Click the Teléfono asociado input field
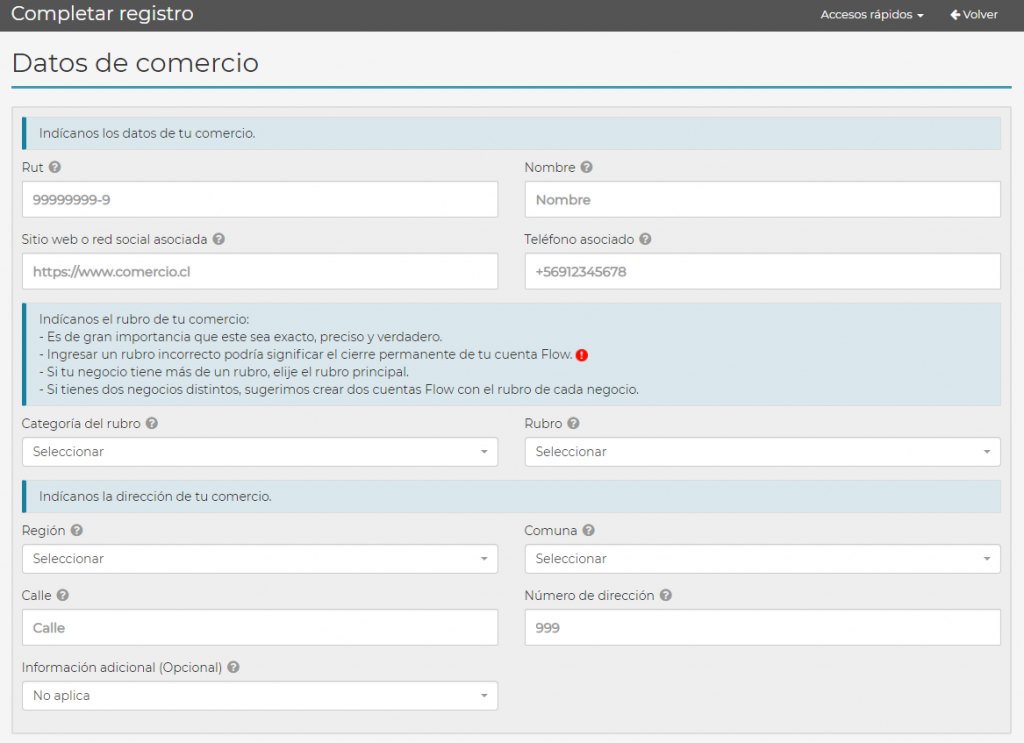 click(762, 271)
